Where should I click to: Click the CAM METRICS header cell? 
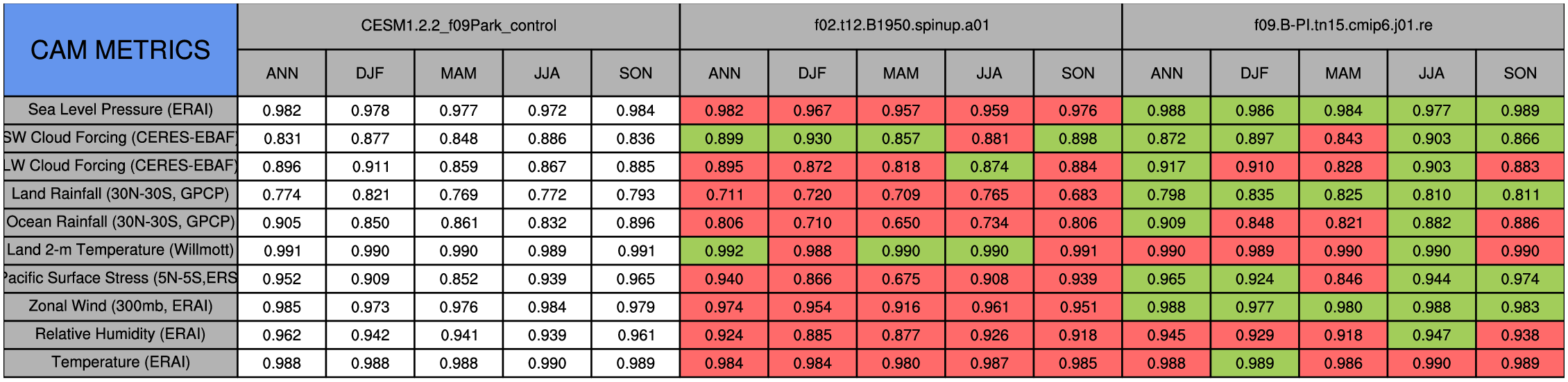click(x=120, y=50)
